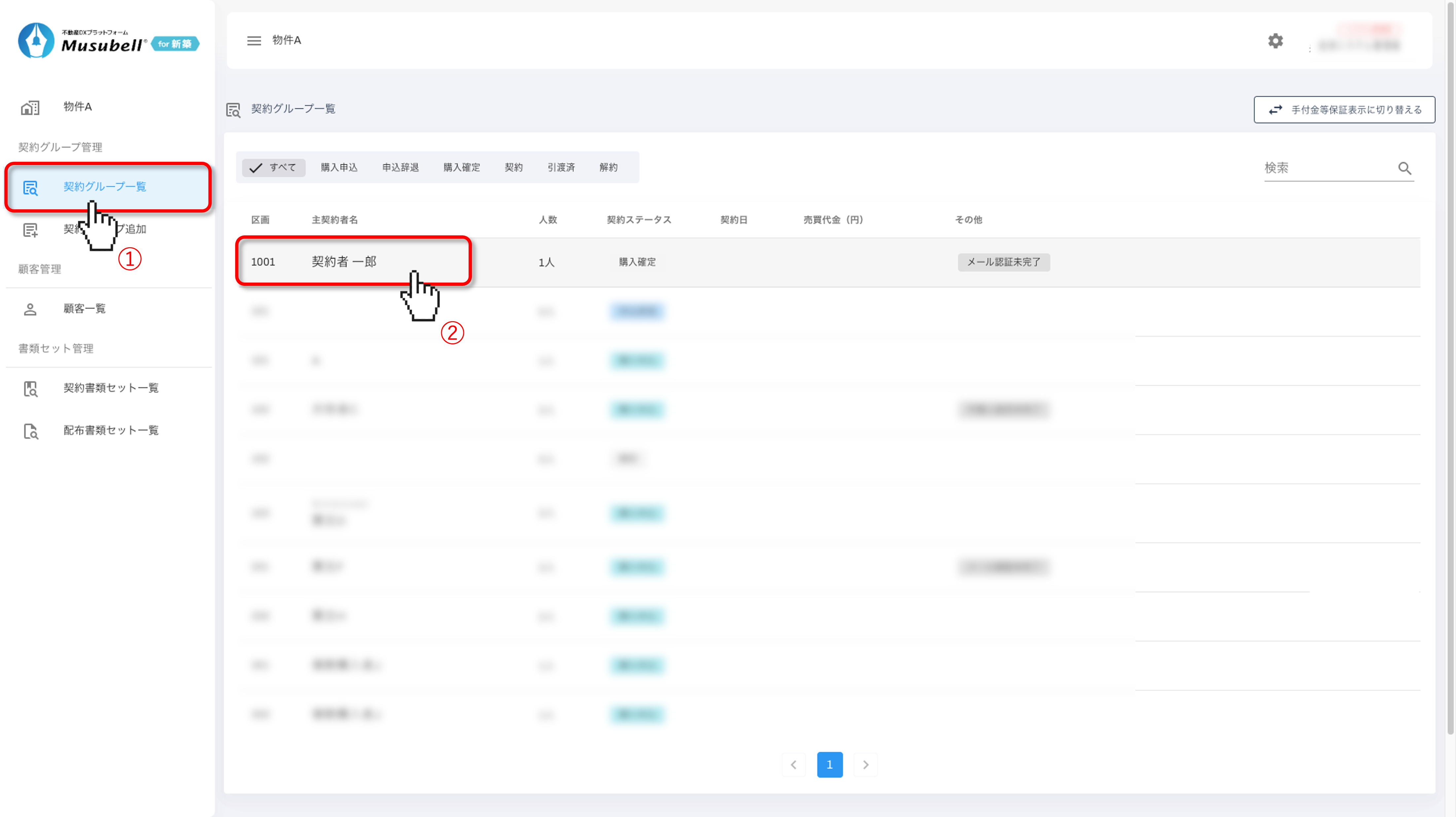This screenshot has height=817, width=1456.
Task: Go to previous page arrow
Action: tap(794, 765)
